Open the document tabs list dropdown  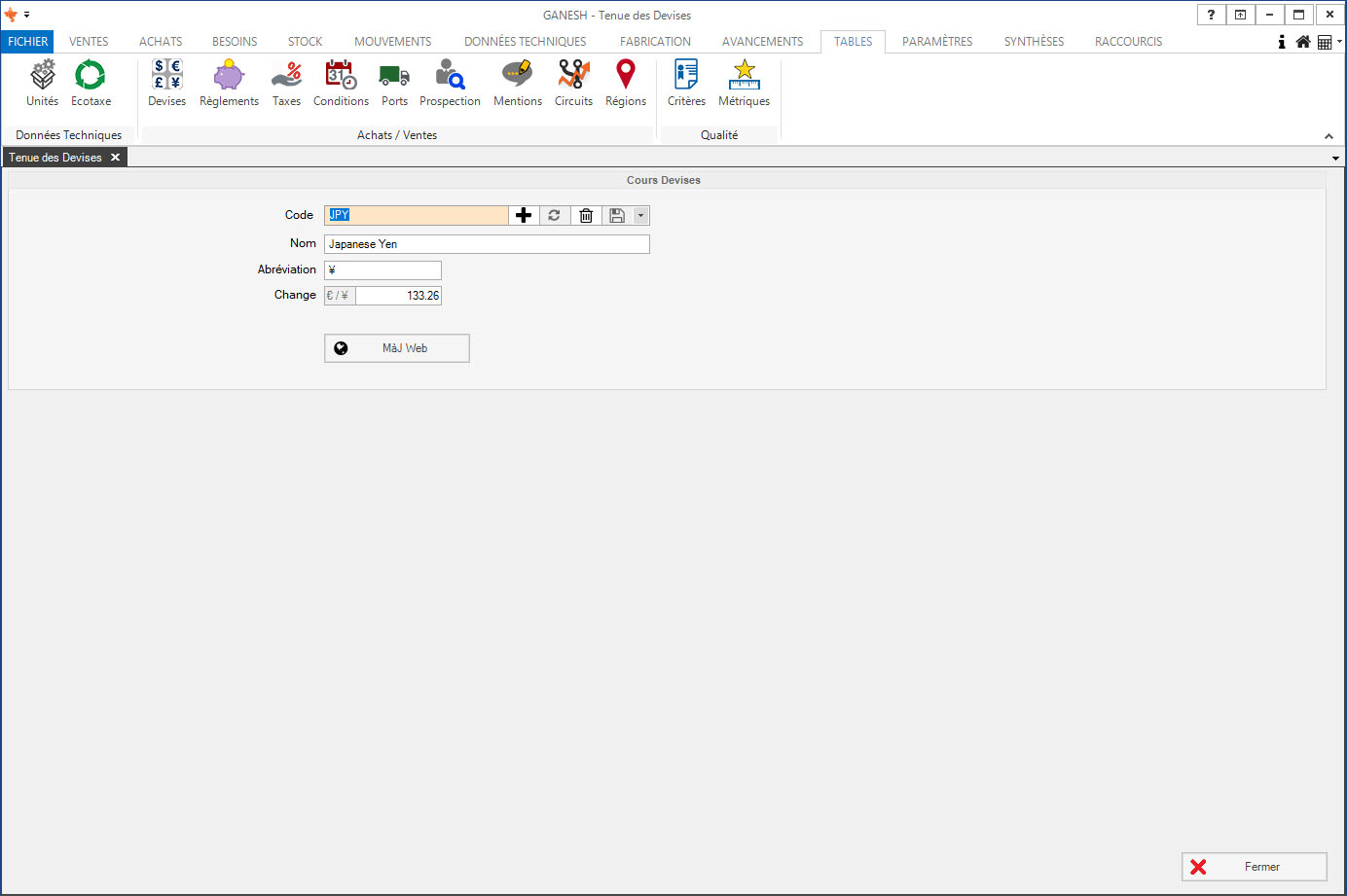pos(1335,158)
